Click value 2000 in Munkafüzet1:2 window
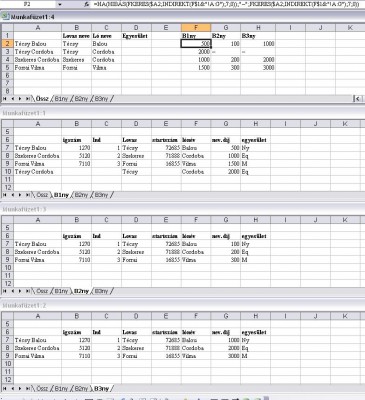The height and width of the screenshot is (400, 365). 226,348
